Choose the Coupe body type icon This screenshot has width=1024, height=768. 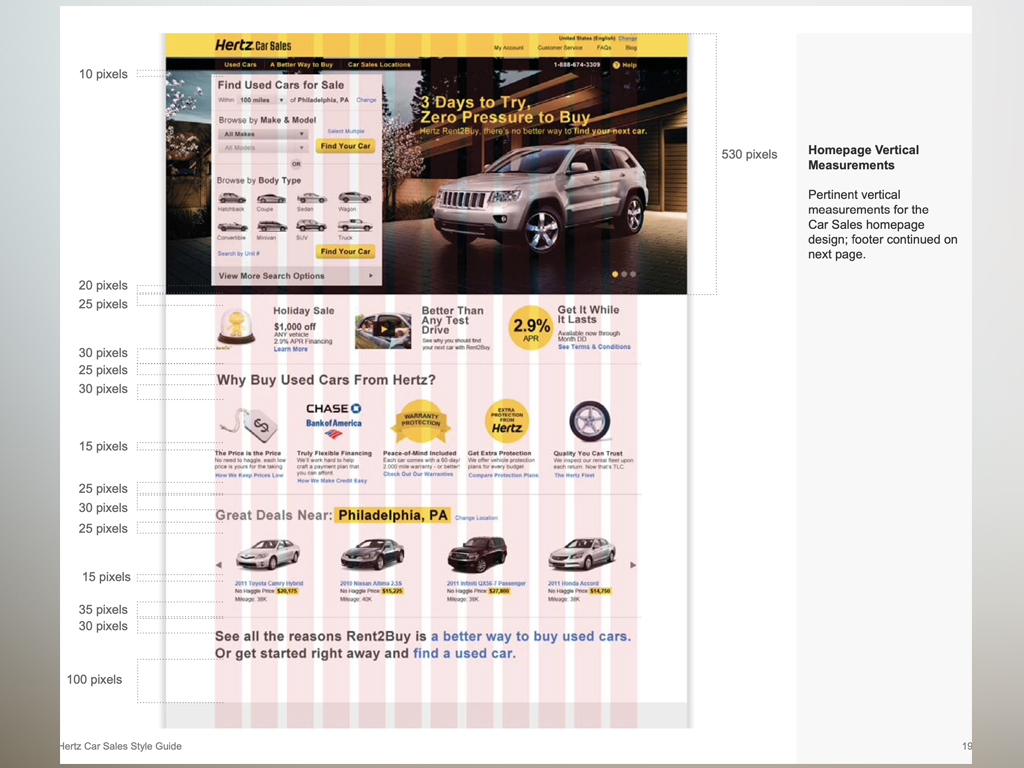pyautogui.click(x=271, y=198)
